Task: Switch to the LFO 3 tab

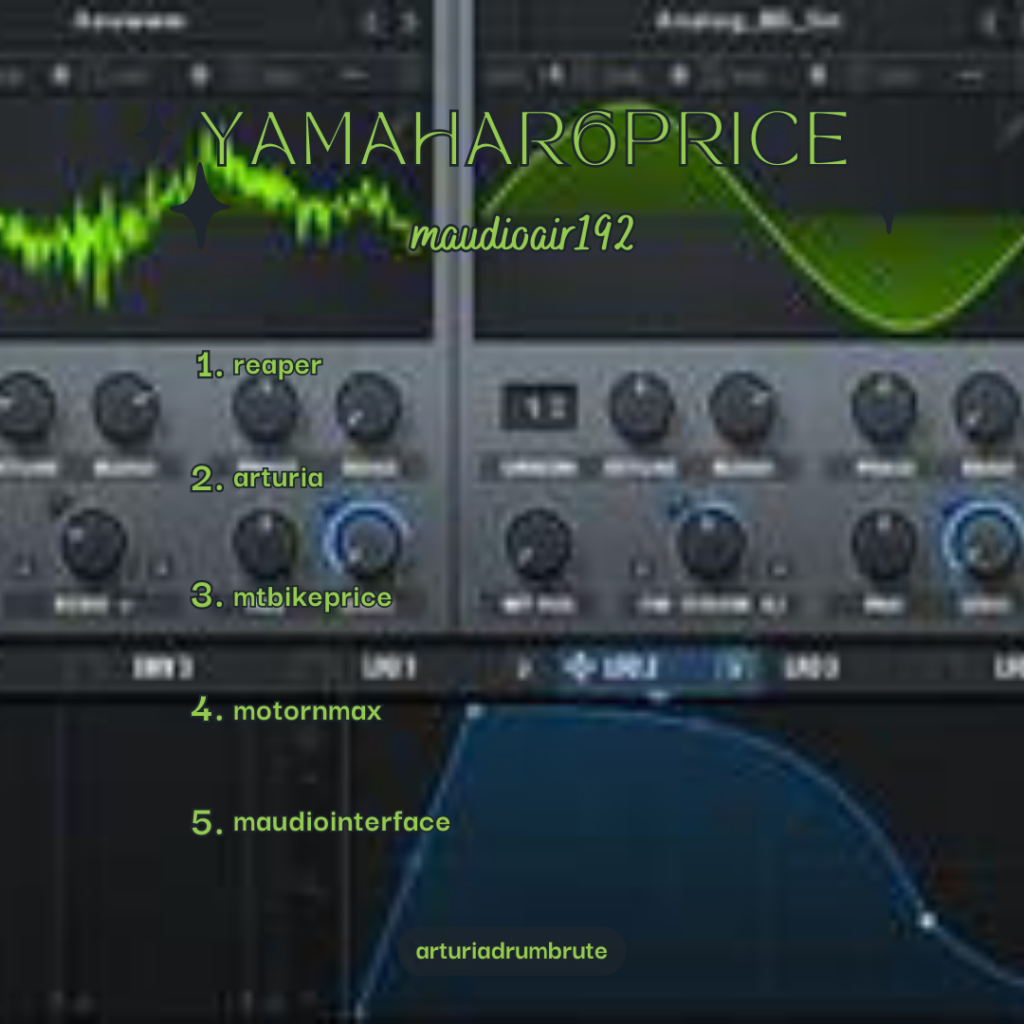Action: pos(812,667)
